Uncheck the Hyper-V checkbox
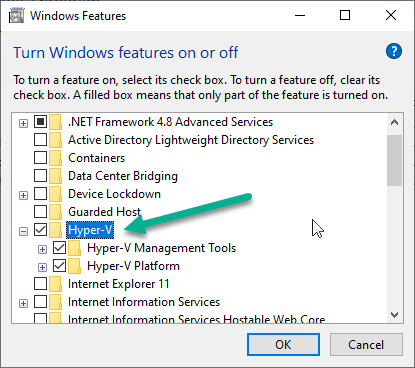 (x=40, y=230)
